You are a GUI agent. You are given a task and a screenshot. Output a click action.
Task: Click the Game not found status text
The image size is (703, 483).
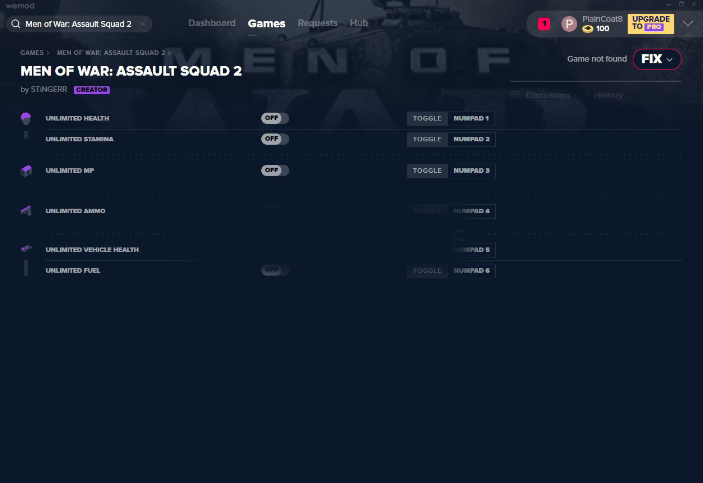coord(597,59)
